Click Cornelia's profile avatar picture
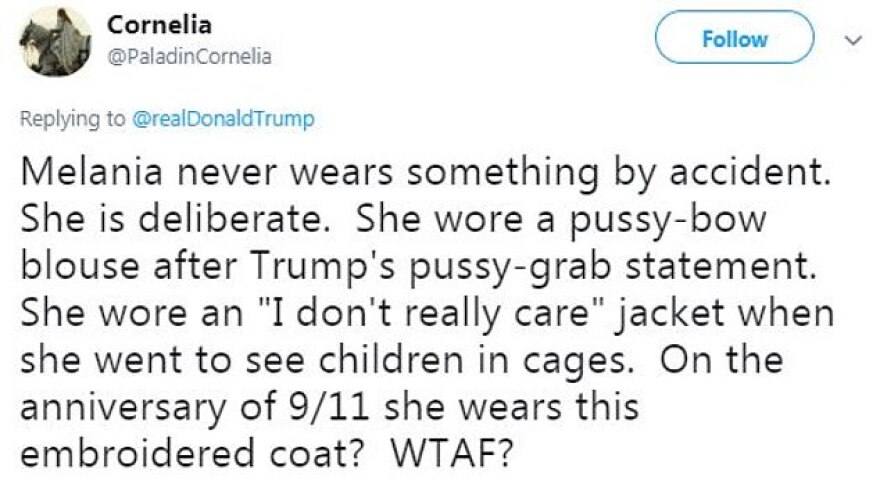Image resolution: width=880 pixels, height=487 pixels. tap(57, 40)
